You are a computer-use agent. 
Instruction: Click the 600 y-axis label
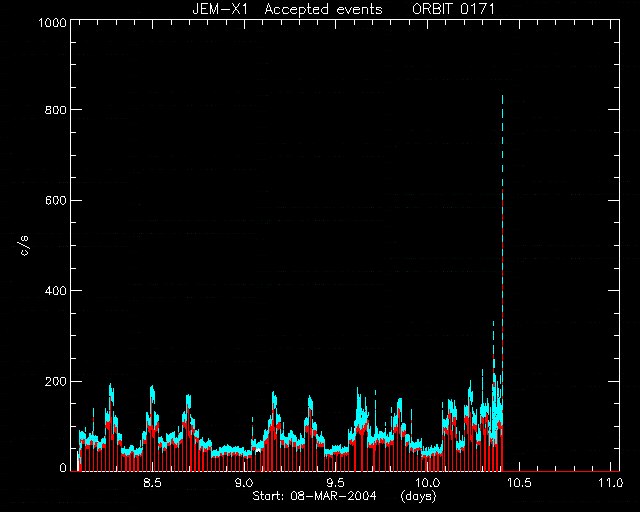55,200
